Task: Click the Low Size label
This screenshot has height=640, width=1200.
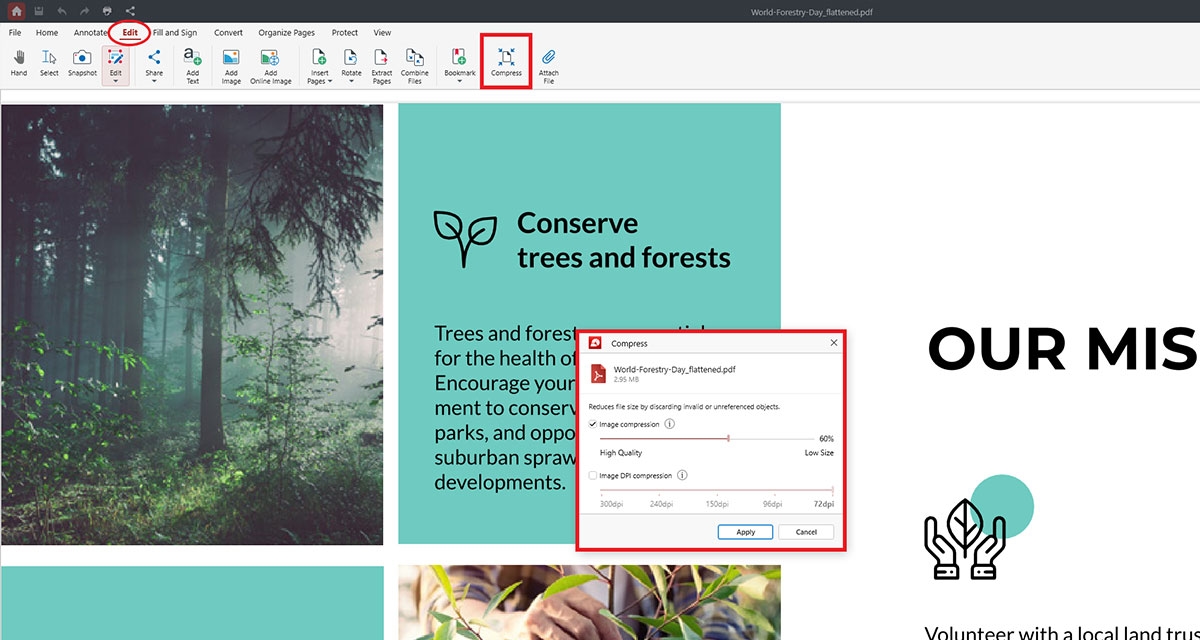Action: pyautogui.click(x=819, y=453)
